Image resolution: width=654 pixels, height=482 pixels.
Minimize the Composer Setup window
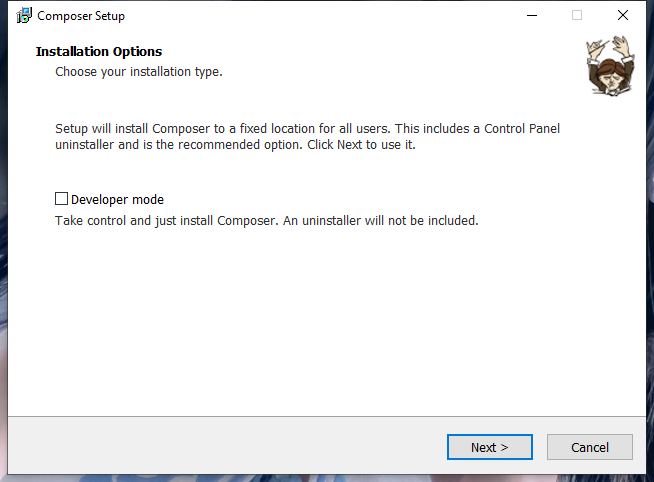point(529,16)
